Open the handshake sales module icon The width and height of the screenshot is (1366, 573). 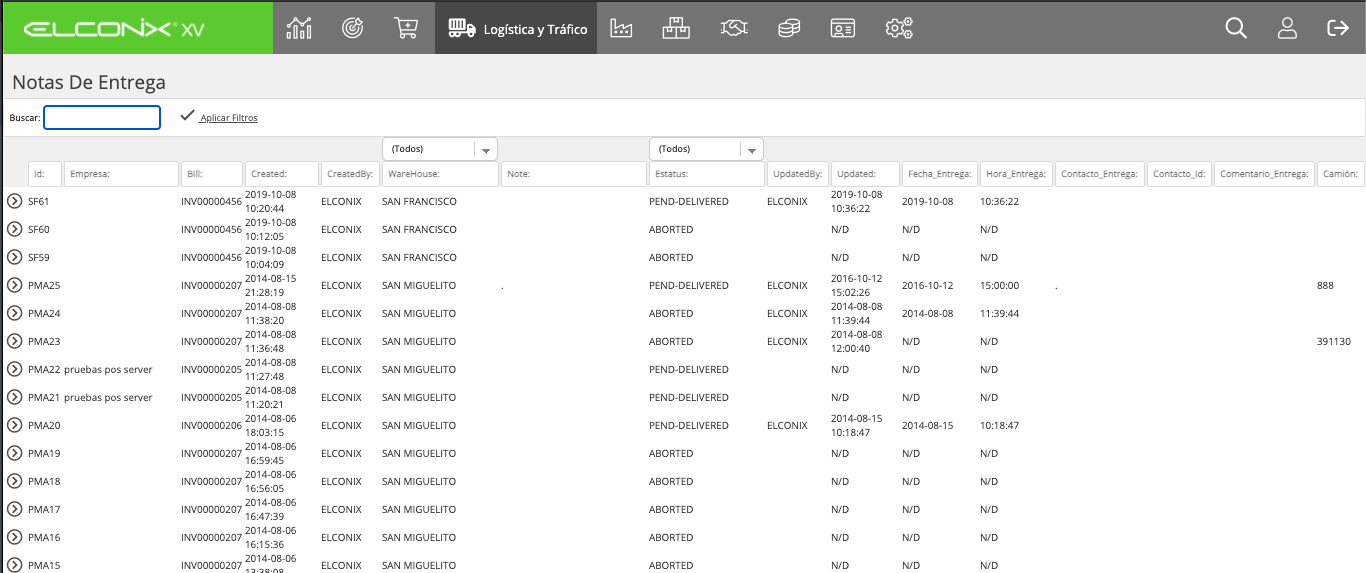coord(735,28)
